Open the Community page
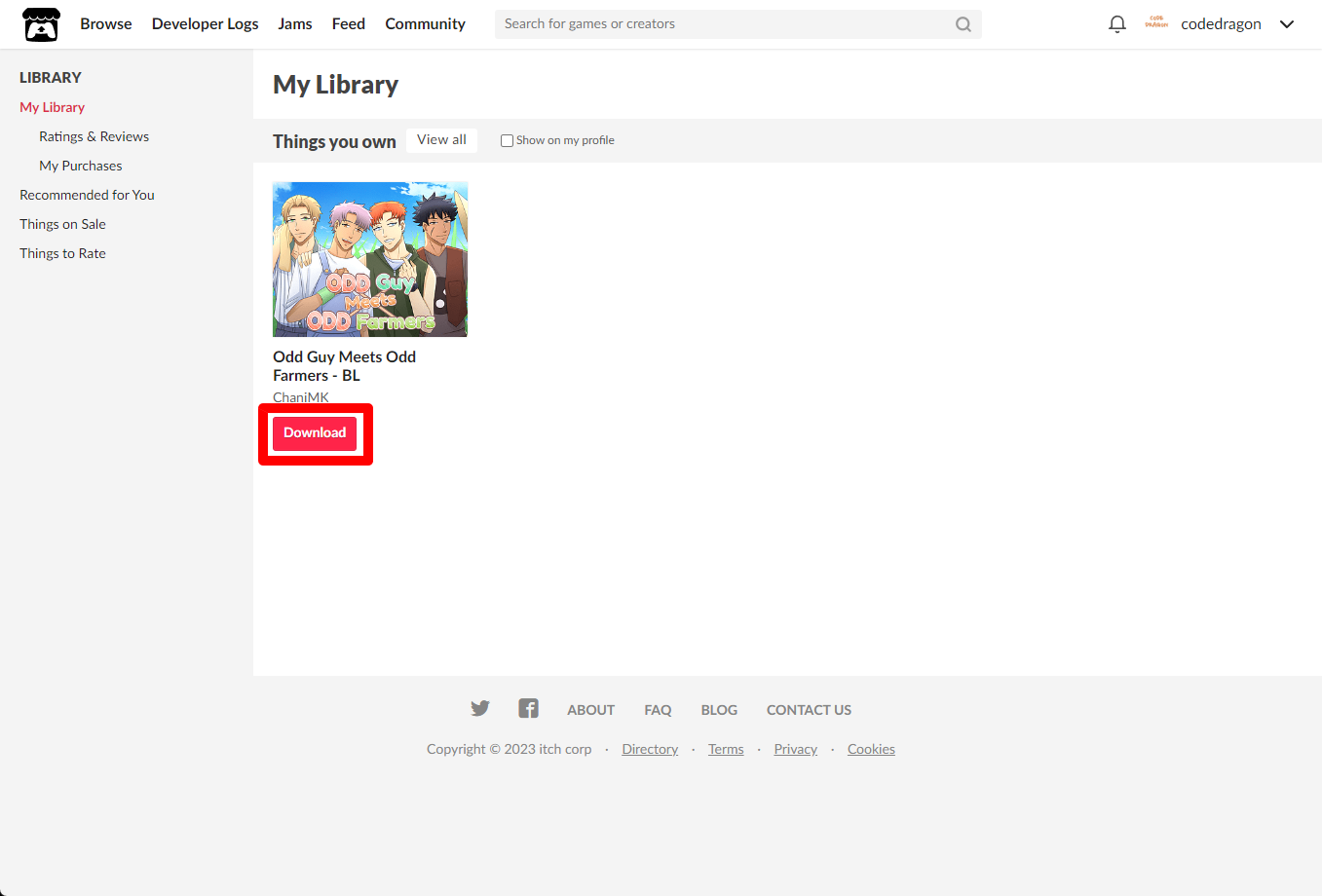This screenshot has height=896, width=1322. (x=425, y=23)
